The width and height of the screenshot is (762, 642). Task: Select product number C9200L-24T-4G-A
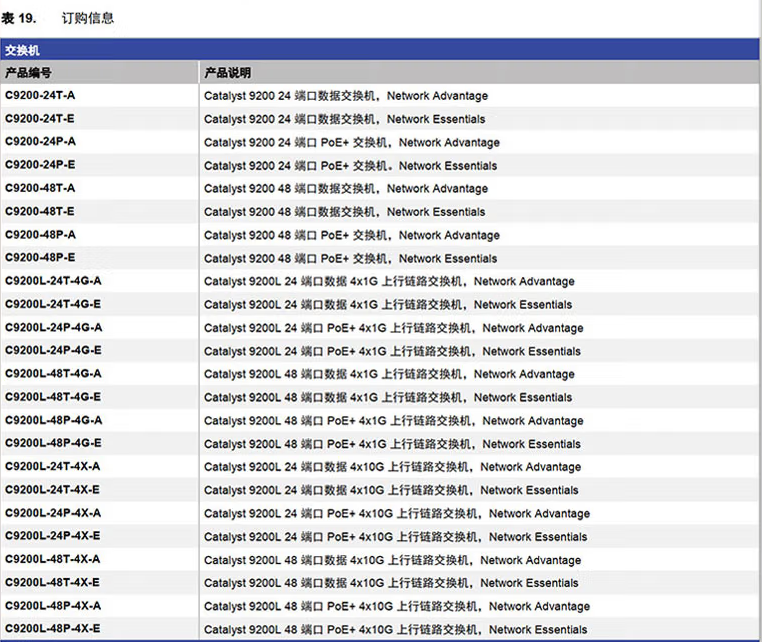coord(53,281)
